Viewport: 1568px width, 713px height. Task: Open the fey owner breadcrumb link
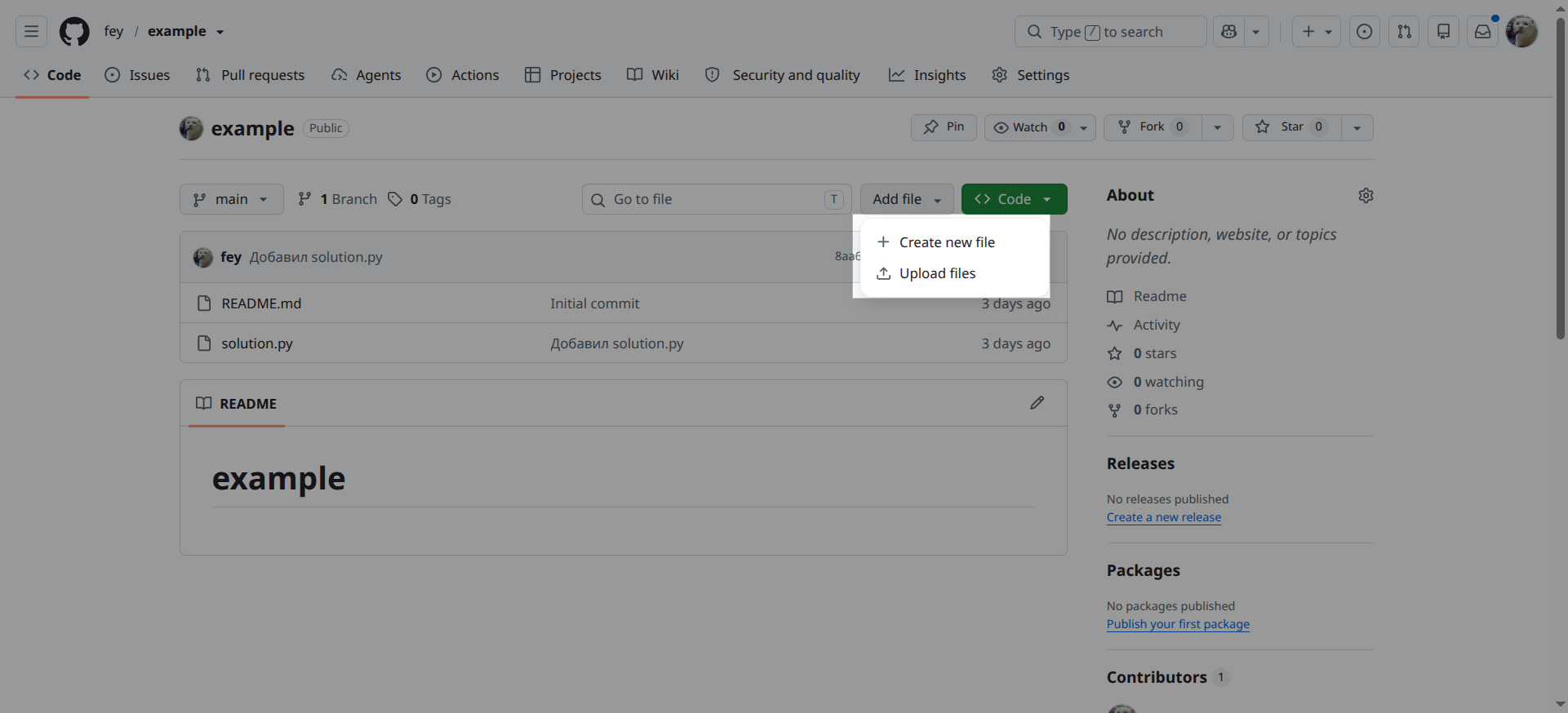(x=113, y=31)
